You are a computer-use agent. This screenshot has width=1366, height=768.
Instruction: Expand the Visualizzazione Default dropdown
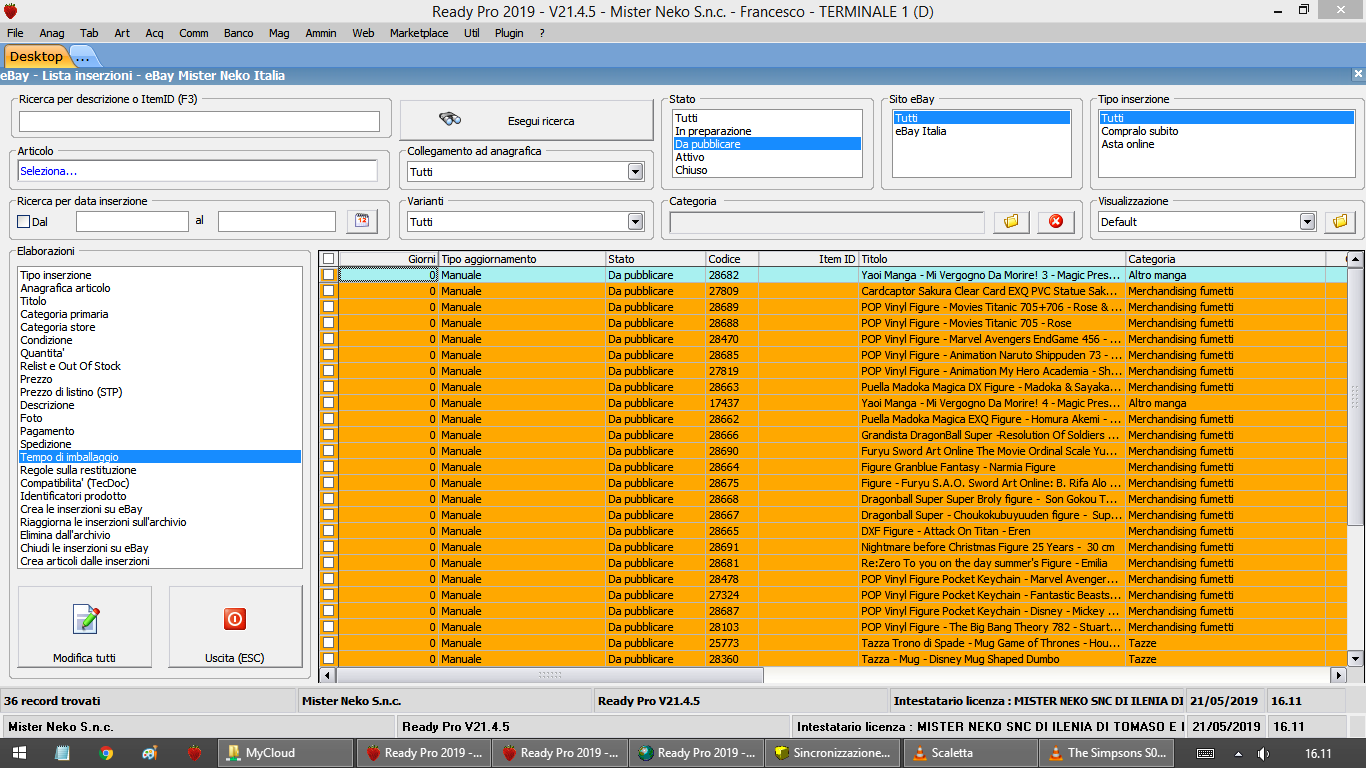pyautogui.click(x=1306, y=222)
